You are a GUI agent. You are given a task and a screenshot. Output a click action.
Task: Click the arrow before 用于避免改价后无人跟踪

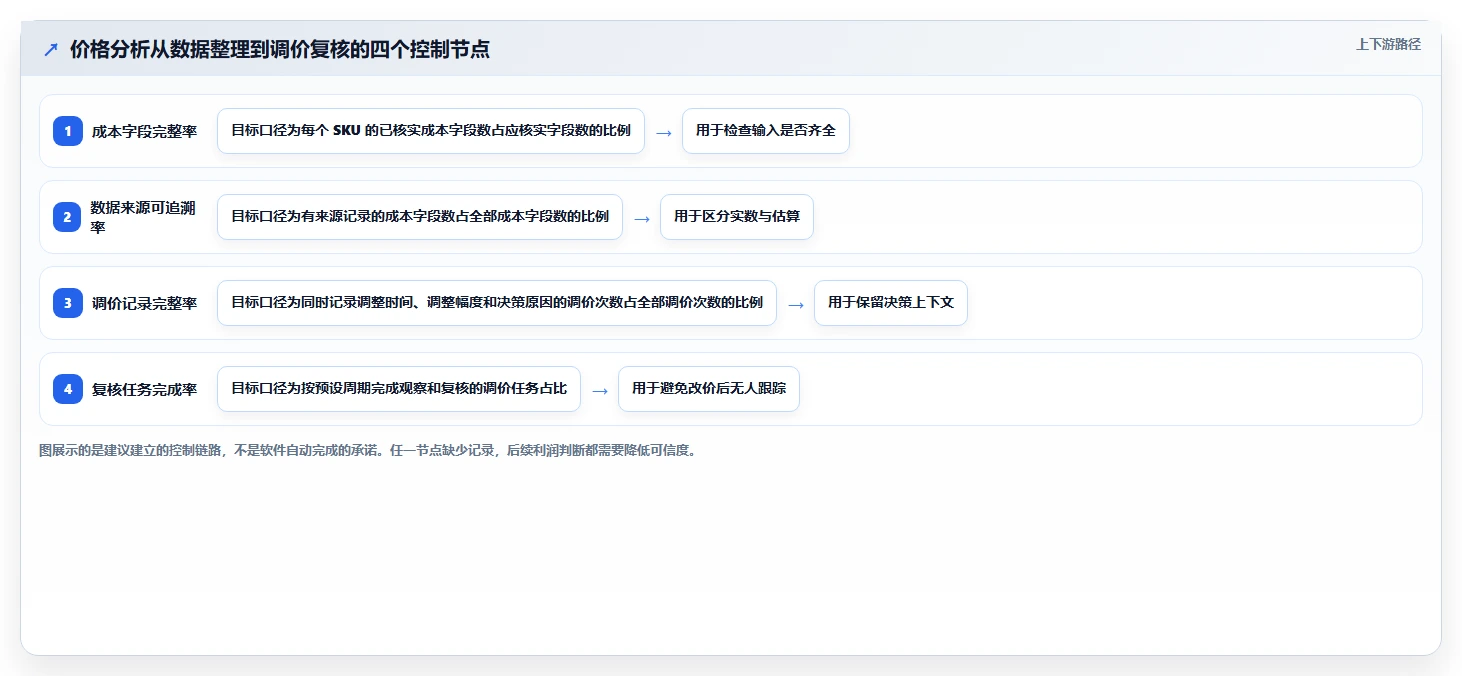pos(600,390)
